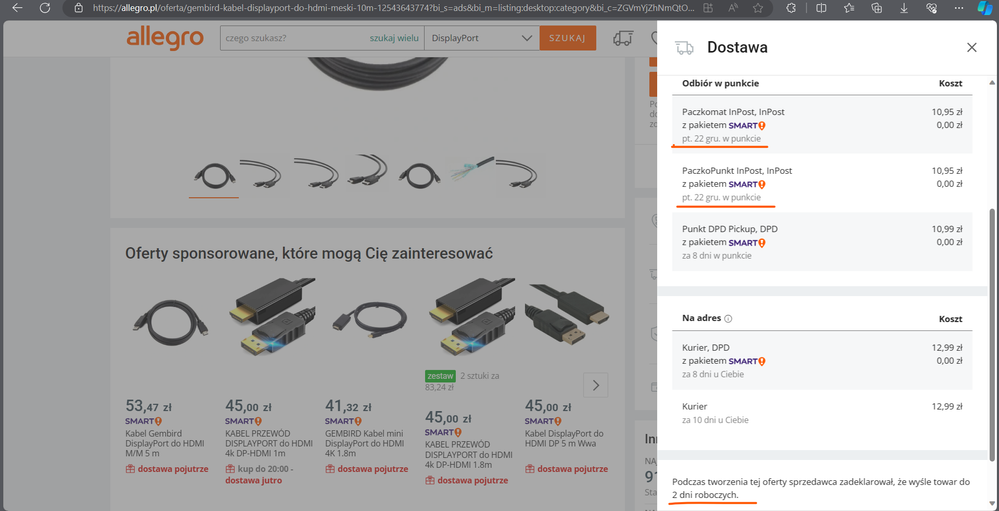Type in the "czego szukasz?" search field
This screenshot has width=999, height=511.
tap(290, 38)
